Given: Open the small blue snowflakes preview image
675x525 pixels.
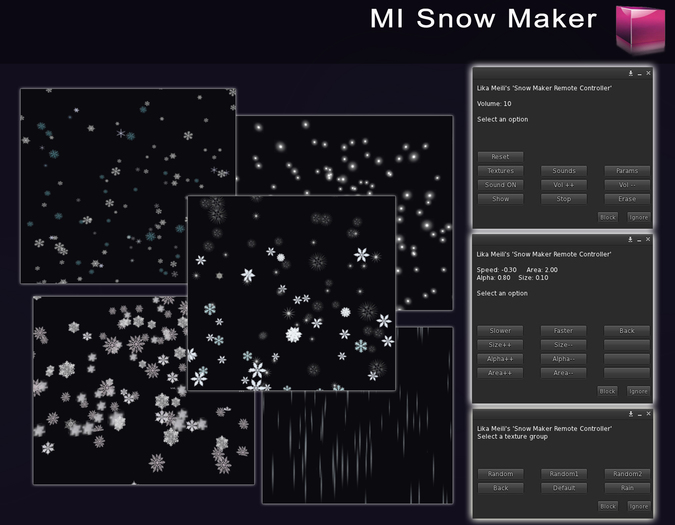Looking at the screenshot, I should click(x=128, y=186).
